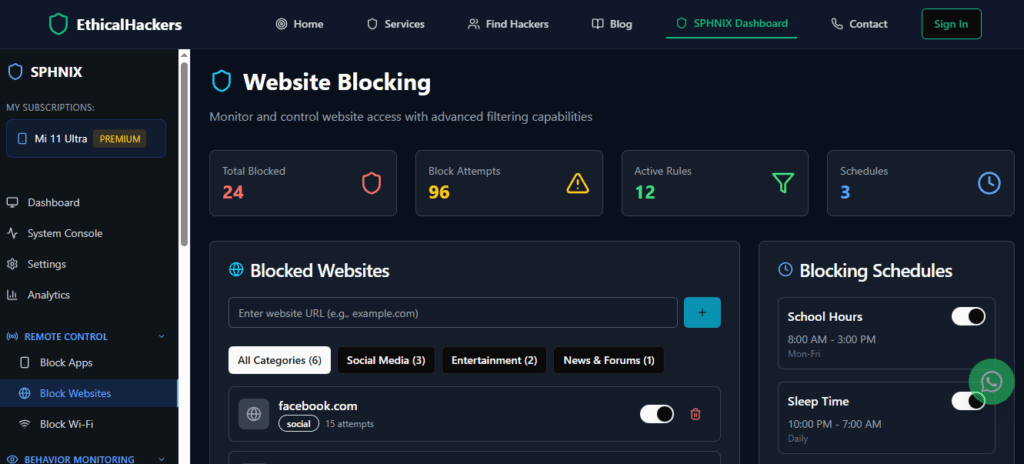Click the Enter website URL input field
Screen dimensions: 1024x464
[453, 313]
